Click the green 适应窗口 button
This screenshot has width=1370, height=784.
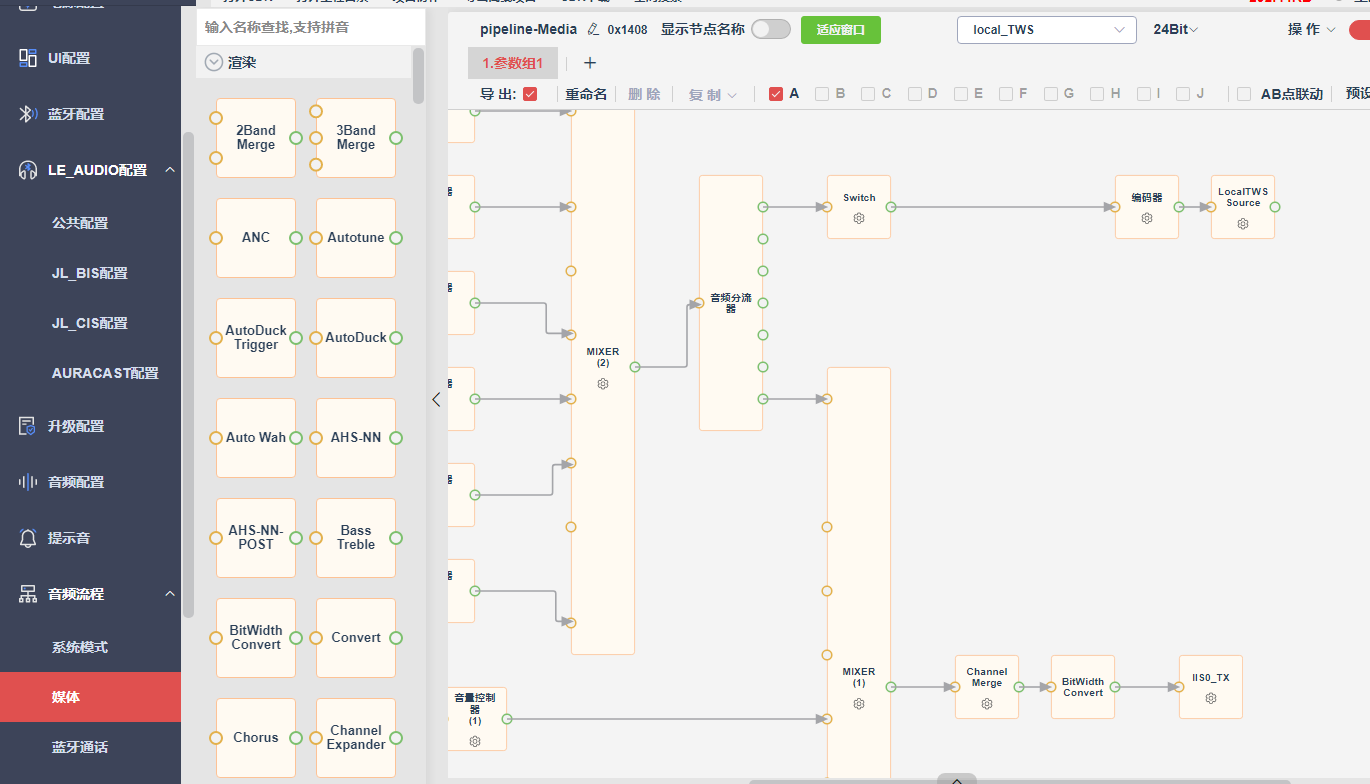[841, 30]
